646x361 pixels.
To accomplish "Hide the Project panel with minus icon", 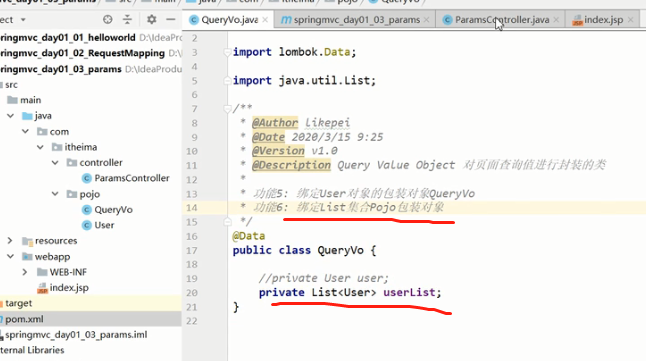I will 171,19.
